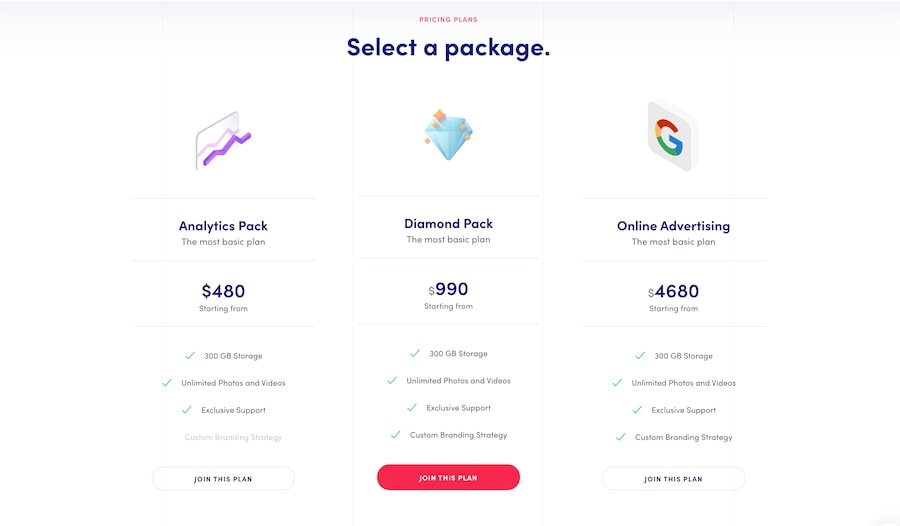The image size is (900, 526).
Task: Click the Online Advertising plan title
Action: [673, 226]
